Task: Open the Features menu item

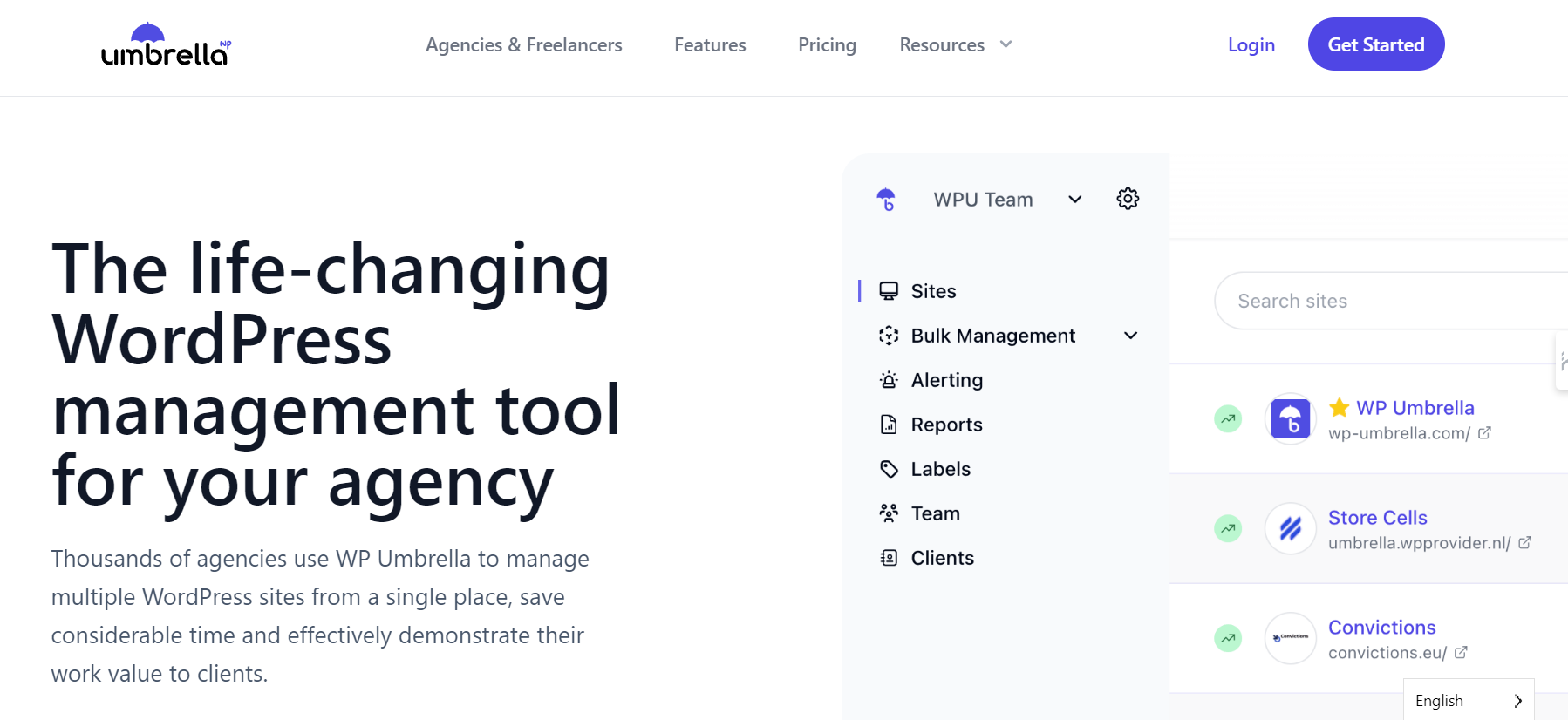Action: pyautogui.click(x=710, y=44)
